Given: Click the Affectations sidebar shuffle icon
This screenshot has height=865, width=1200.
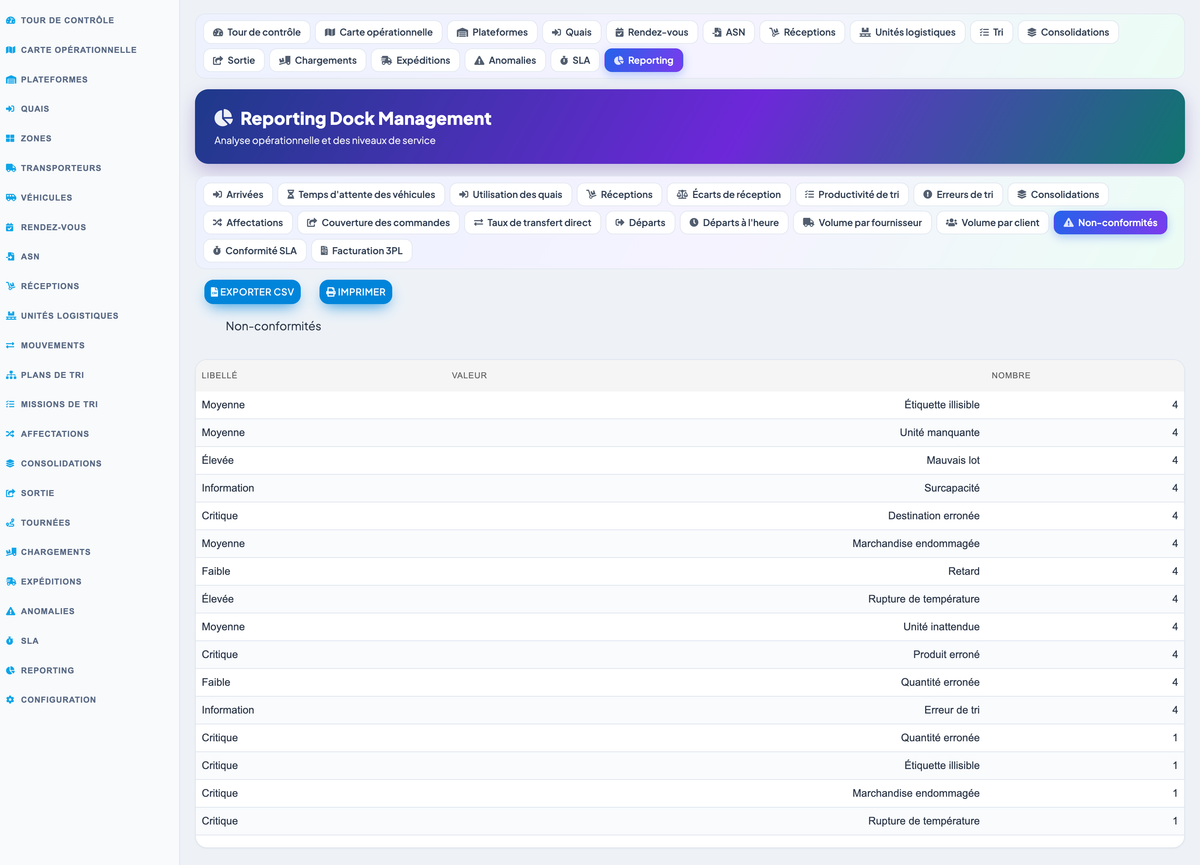Looking at the screenshot, I should pos(10,433).
